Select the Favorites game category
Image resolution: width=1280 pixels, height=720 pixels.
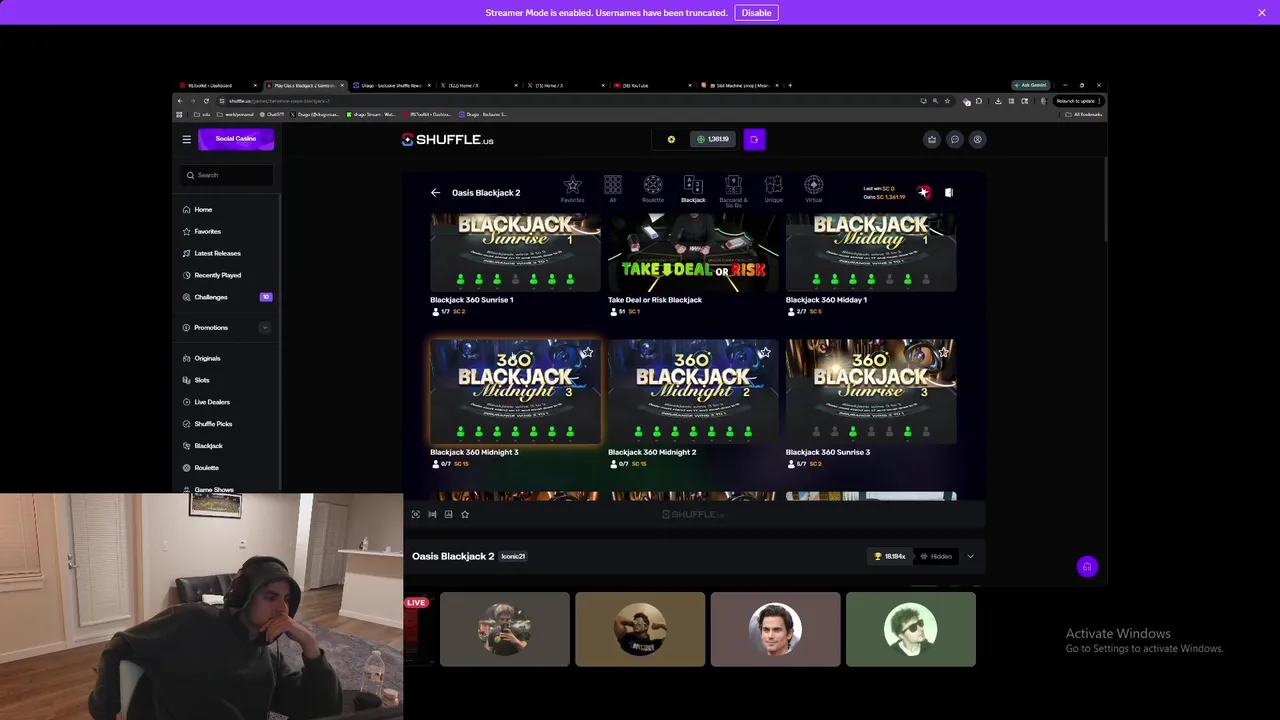point(572,189)
